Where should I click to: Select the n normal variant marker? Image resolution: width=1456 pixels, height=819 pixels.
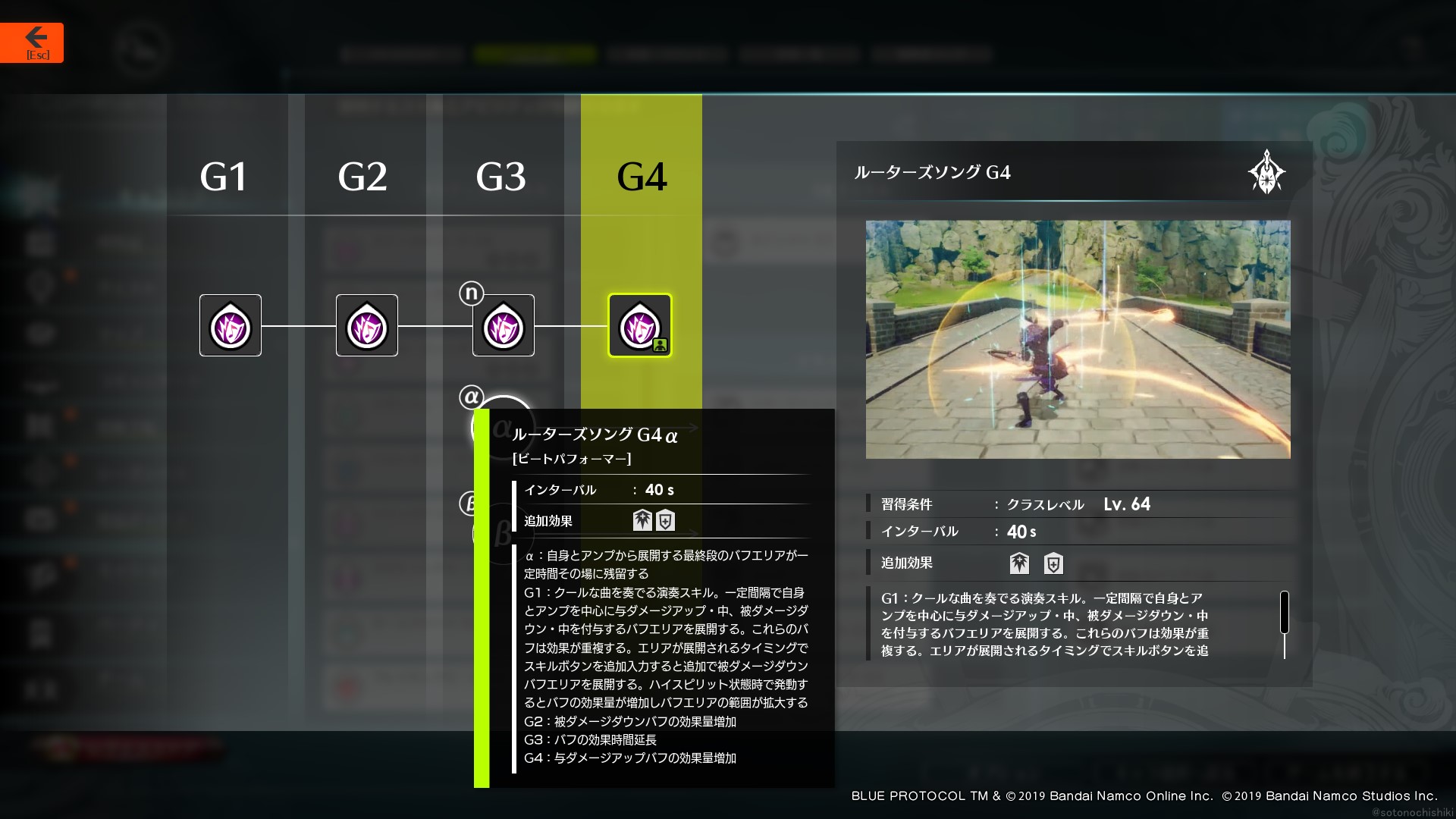coord(471,293)
